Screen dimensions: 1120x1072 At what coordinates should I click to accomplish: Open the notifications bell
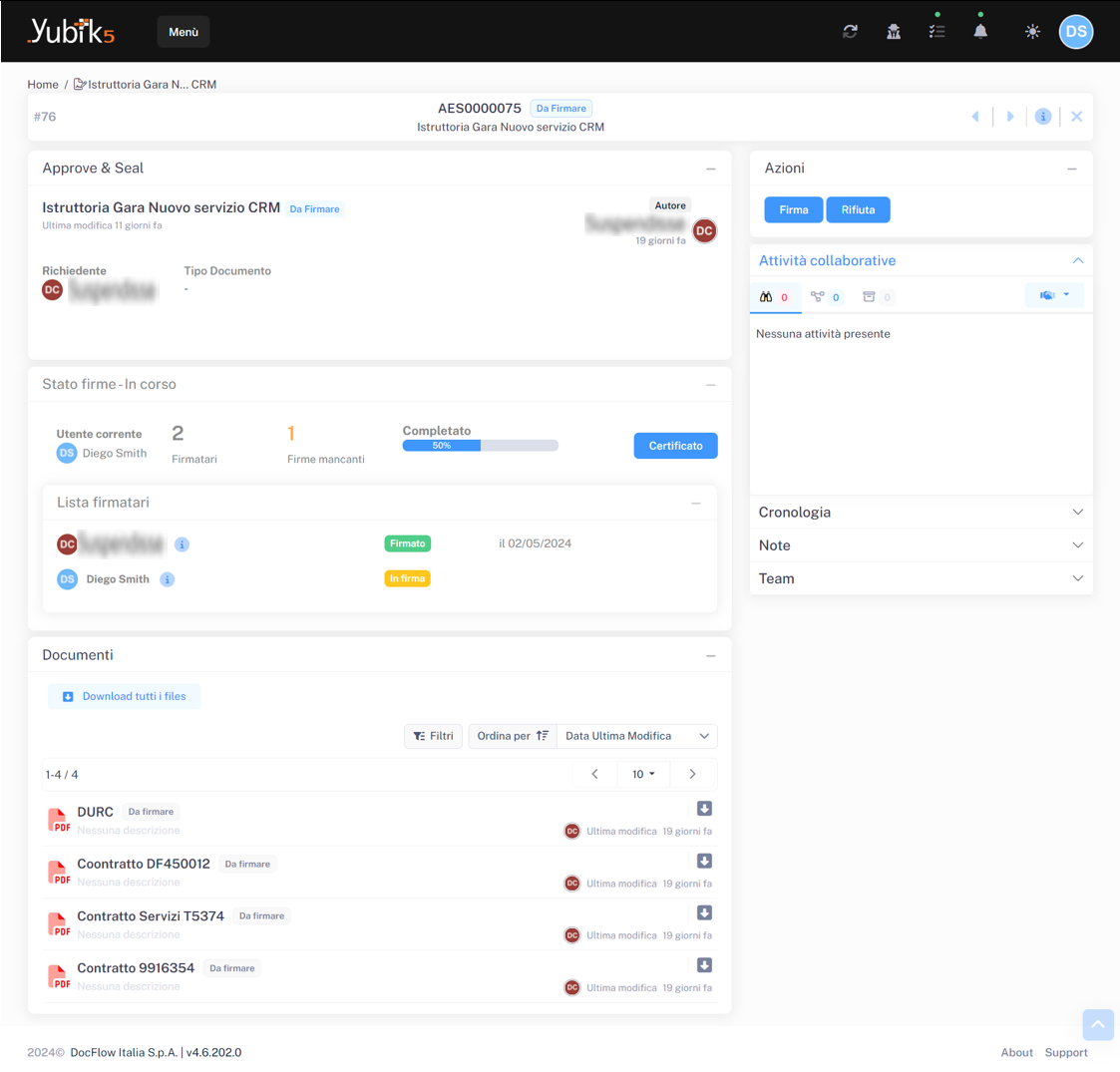980,32
